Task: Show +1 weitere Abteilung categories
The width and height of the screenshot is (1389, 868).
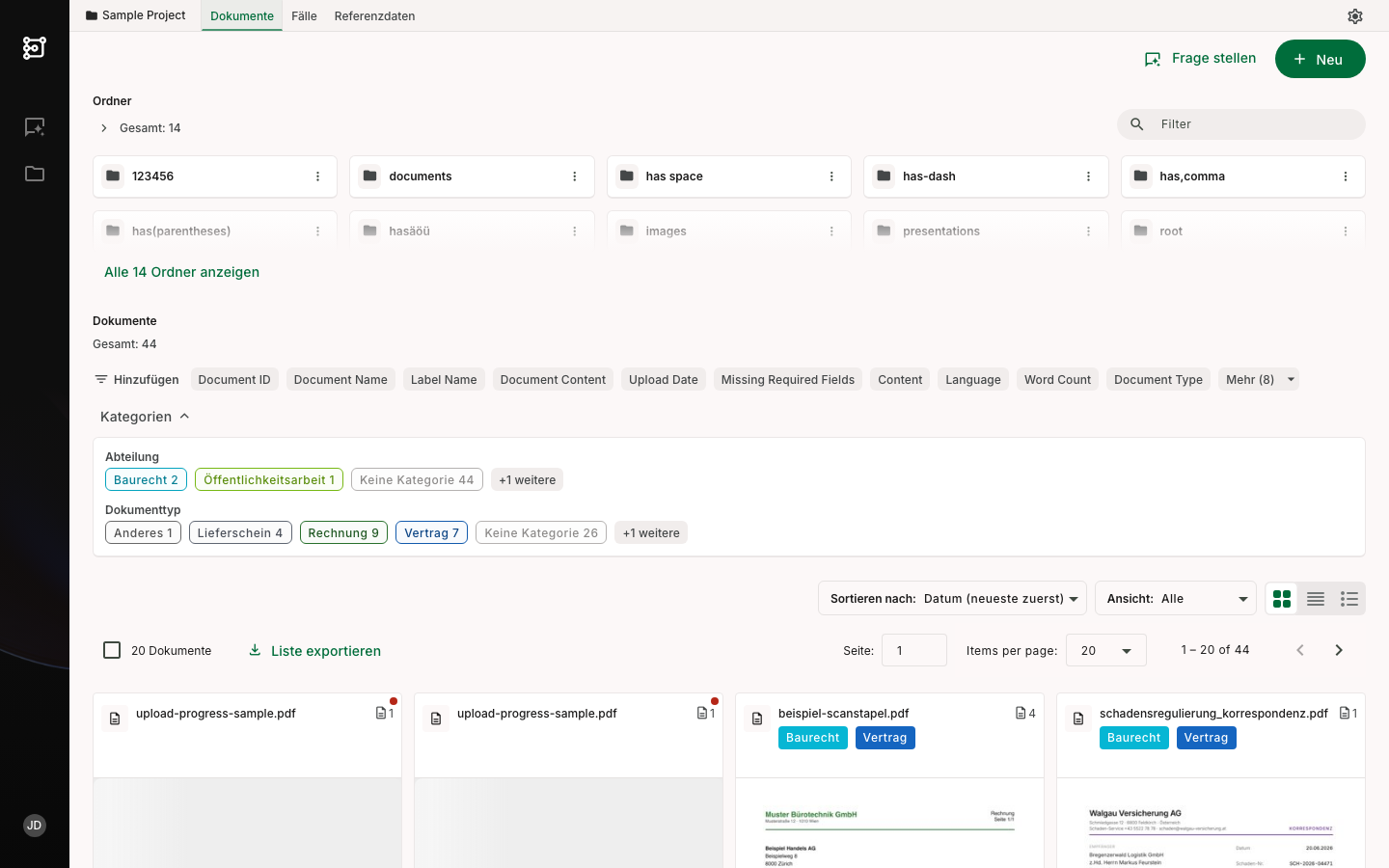Action: (527, 480)
